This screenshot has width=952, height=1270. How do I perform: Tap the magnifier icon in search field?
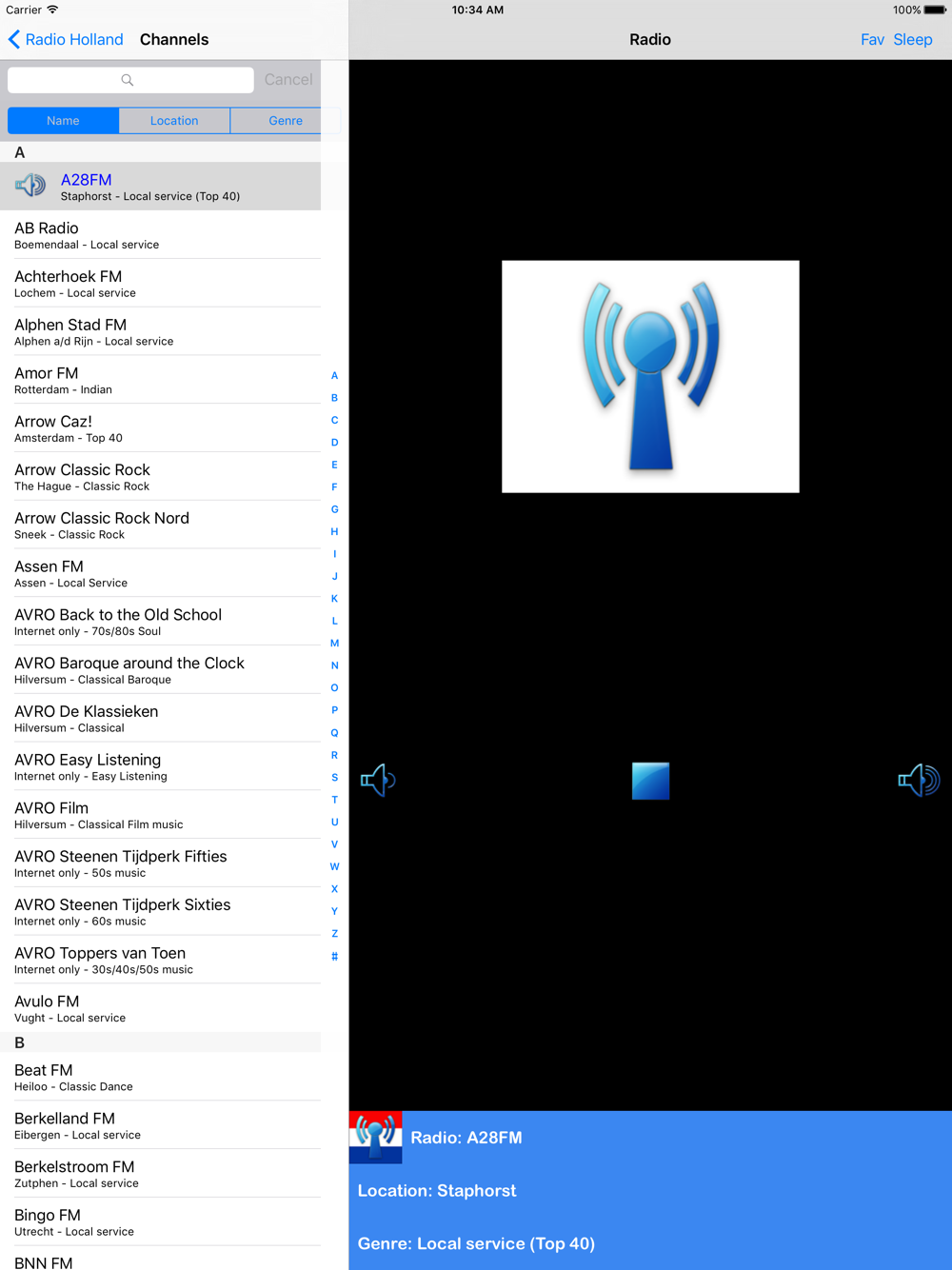(x=128, y=80)
